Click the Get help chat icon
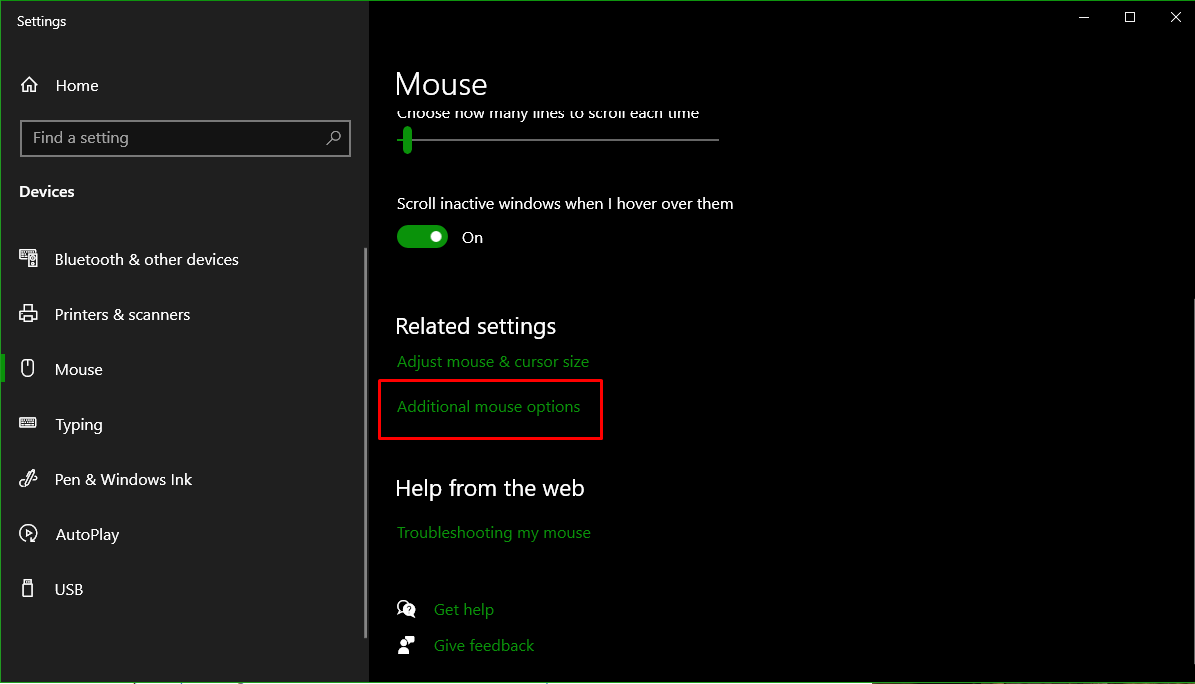The image size is (1195, 684). pyautogui.click(x=406, y=609)
